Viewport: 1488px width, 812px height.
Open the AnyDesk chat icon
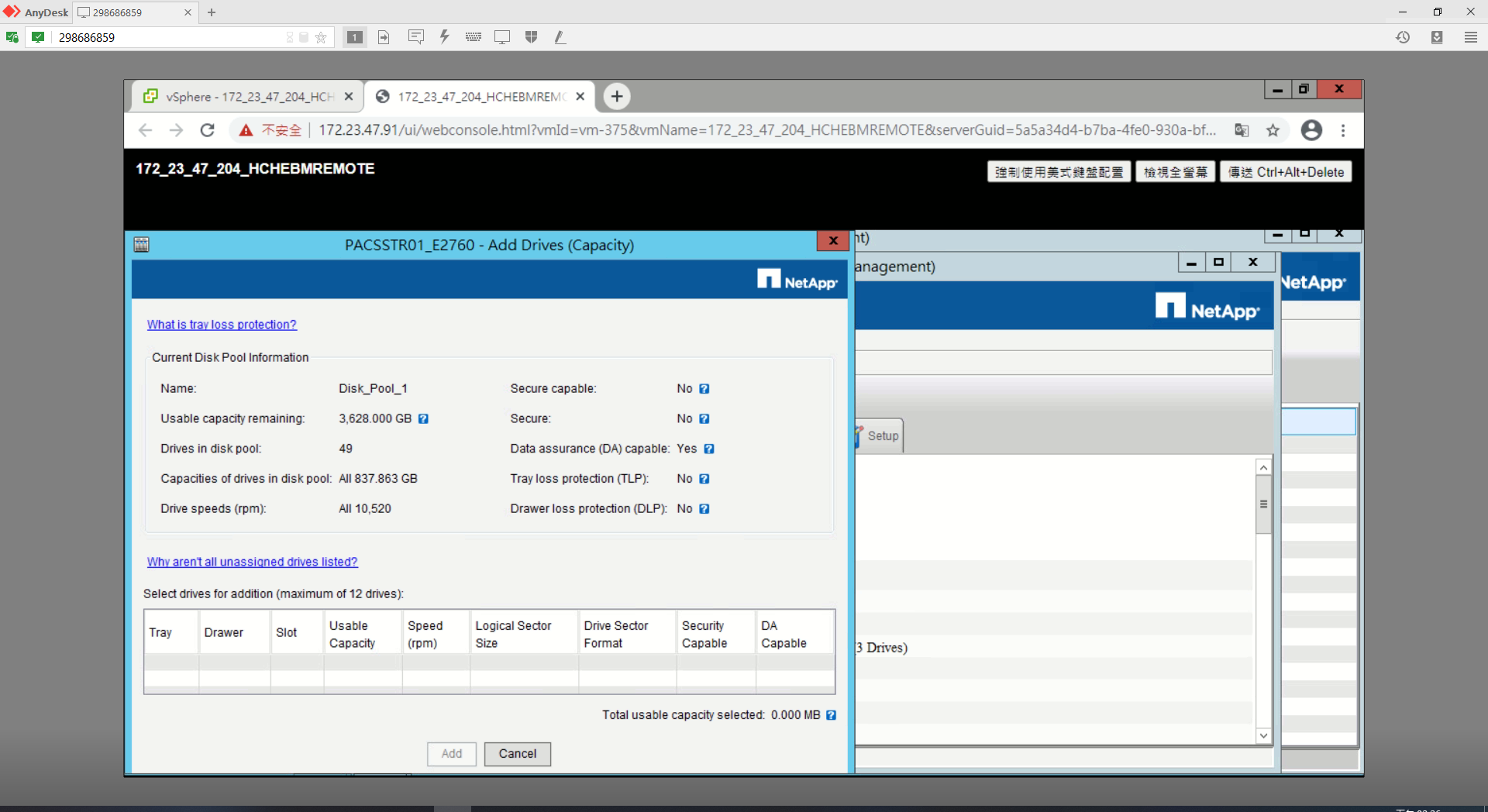point(415,37)
